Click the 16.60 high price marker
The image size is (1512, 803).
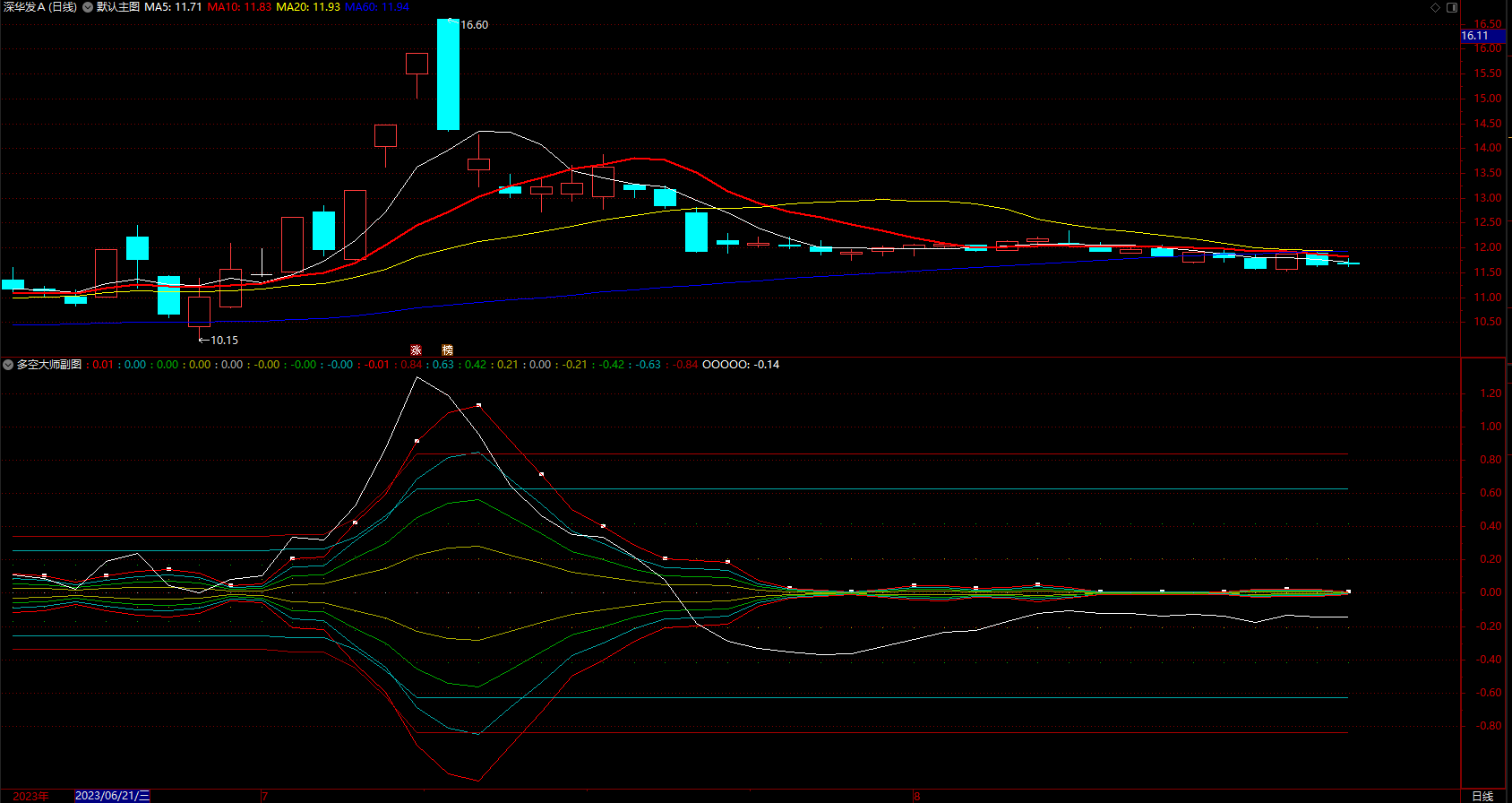click(474, 25)
